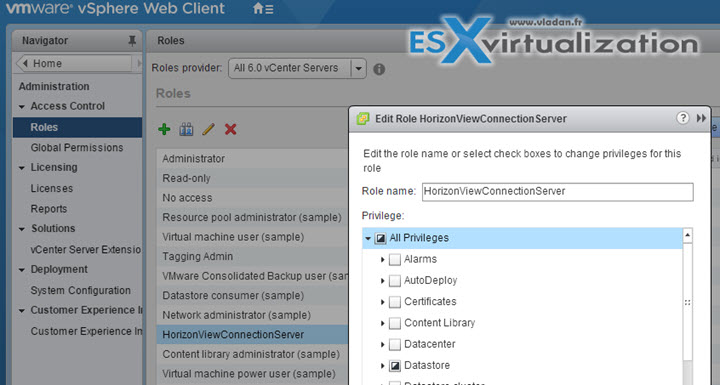Clone the selected role
Screen dimensions: 720x385
click(x=186, y=130)
